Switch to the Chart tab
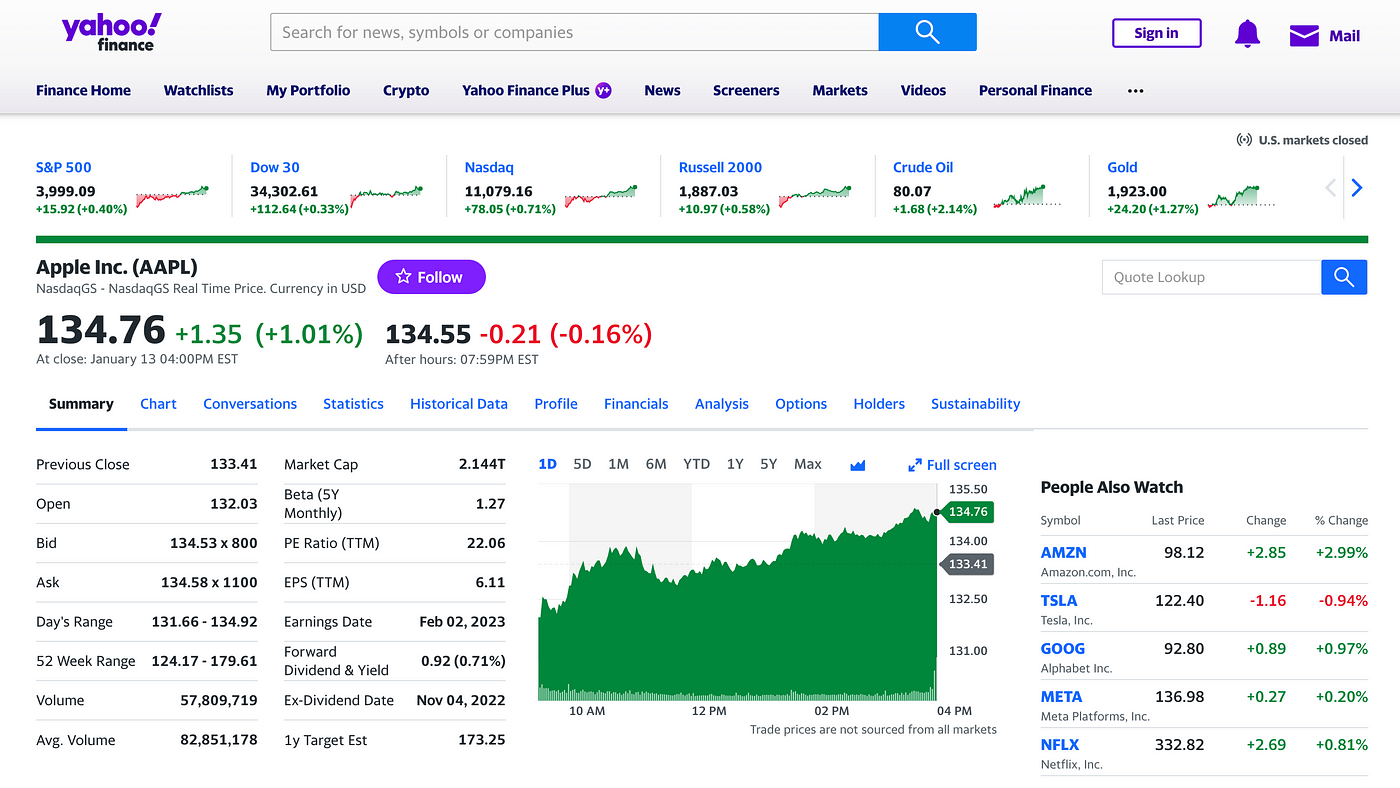This screenshot has height=788, width=1400. [158, 404]
